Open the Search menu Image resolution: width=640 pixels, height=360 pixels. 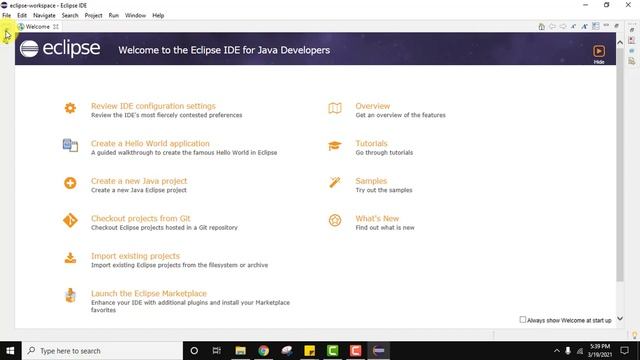(x=70, y=16)
